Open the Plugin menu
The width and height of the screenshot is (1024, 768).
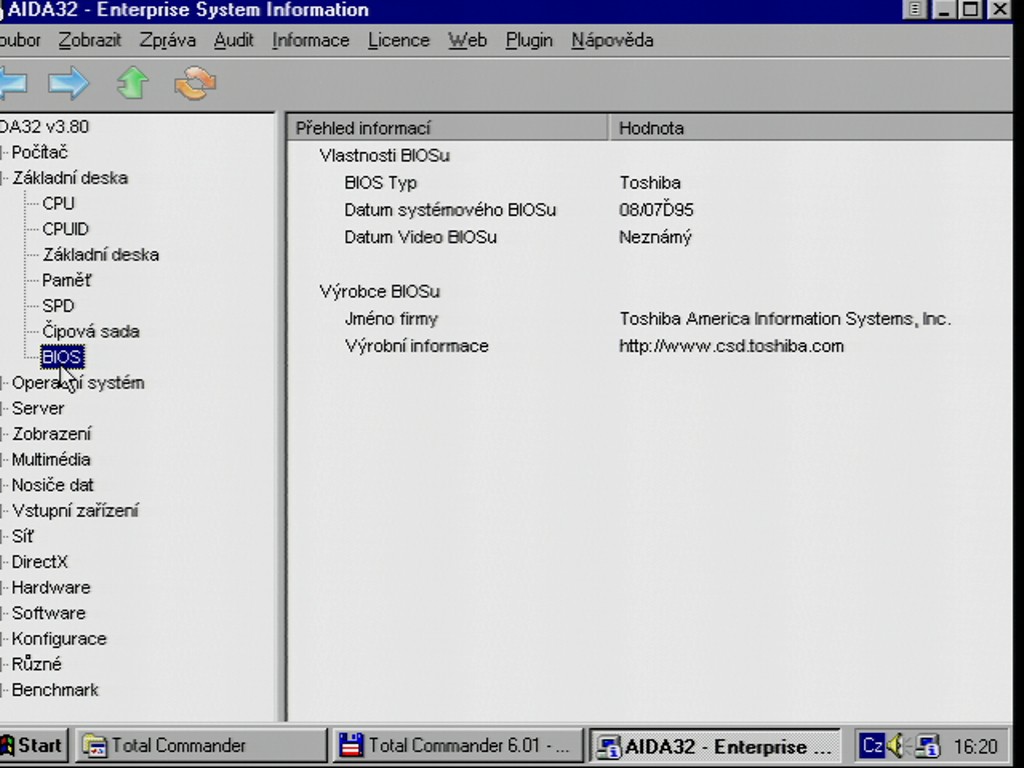pyautogui.click(x=529, y=40)
